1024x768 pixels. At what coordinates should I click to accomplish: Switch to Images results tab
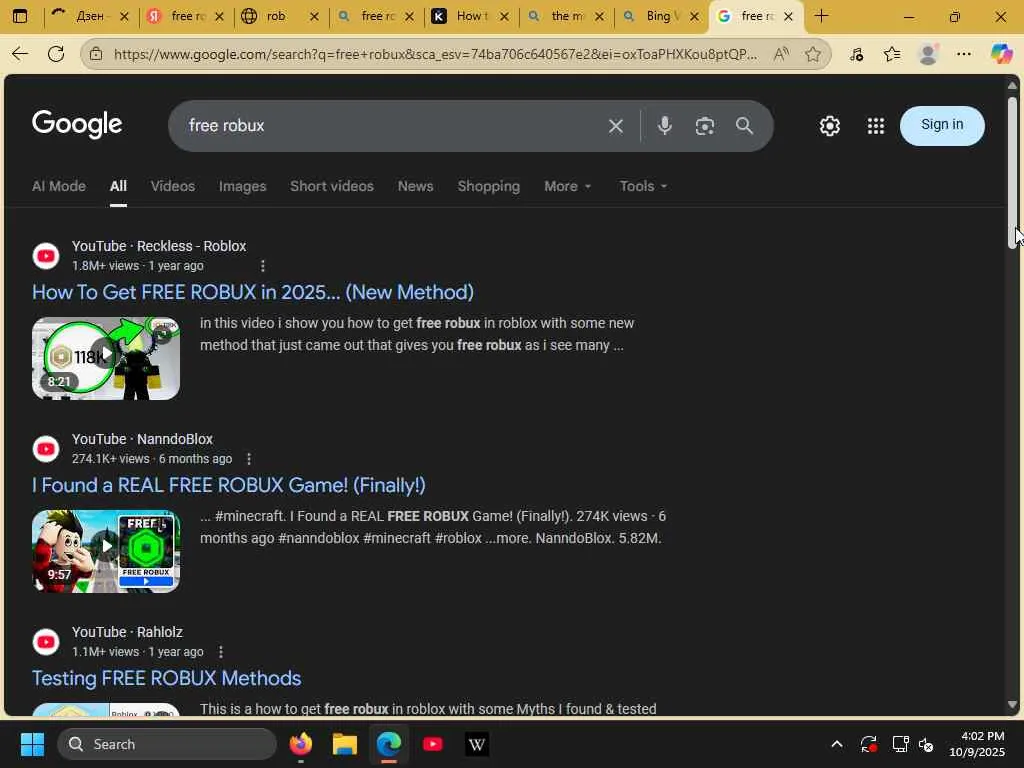tap(242, 186)
